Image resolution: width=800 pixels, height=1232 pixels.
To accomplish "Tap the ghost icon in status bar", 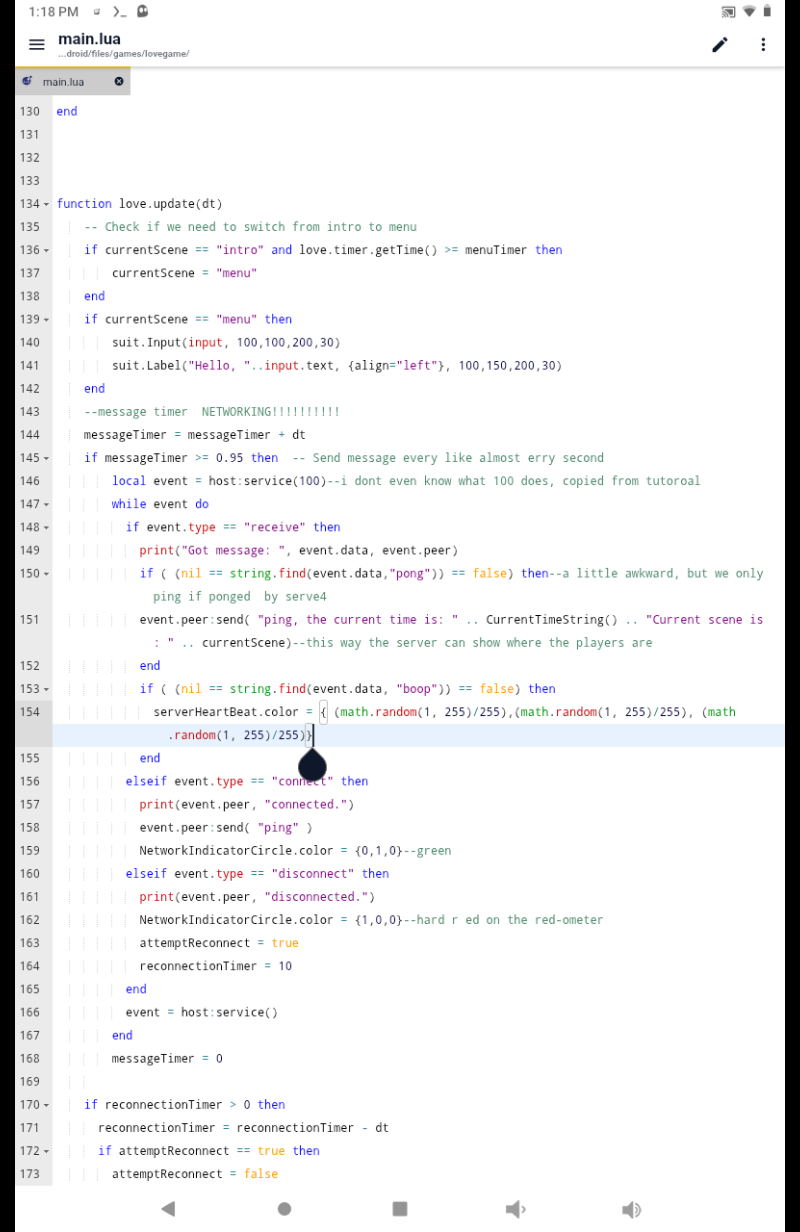I will click(x=143, y=12).
